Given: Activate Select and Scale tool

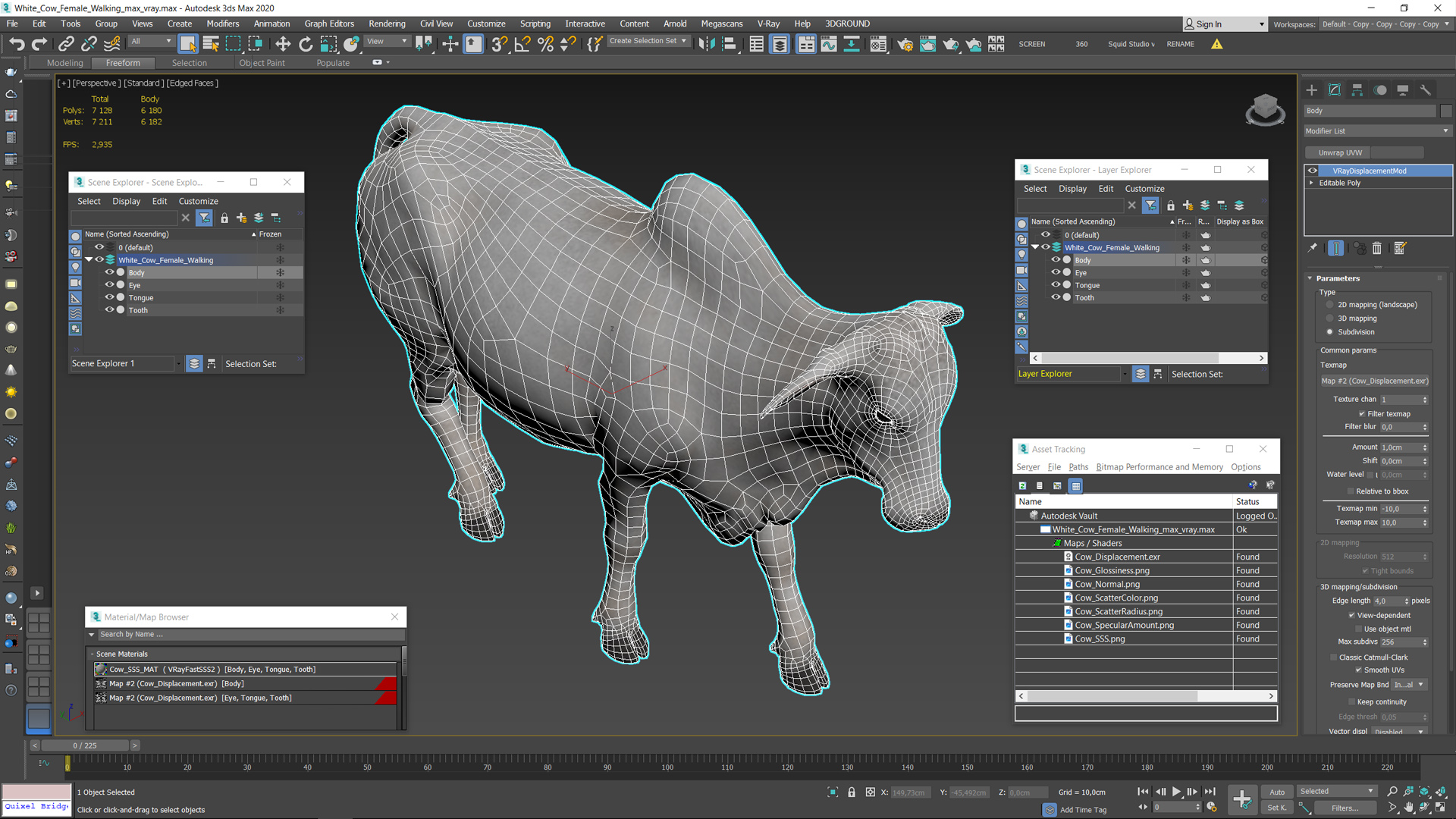Looking at the screenshot, I should point(328,44).
